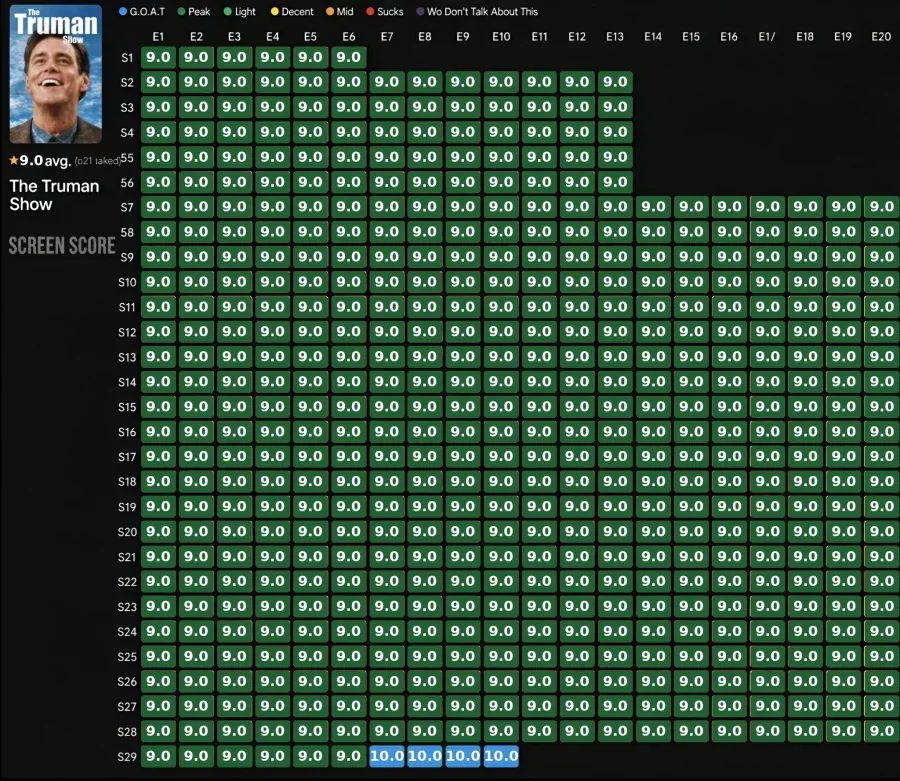Click the S10 E3 rating cell
Screen dimensions: 900x781
234,282
